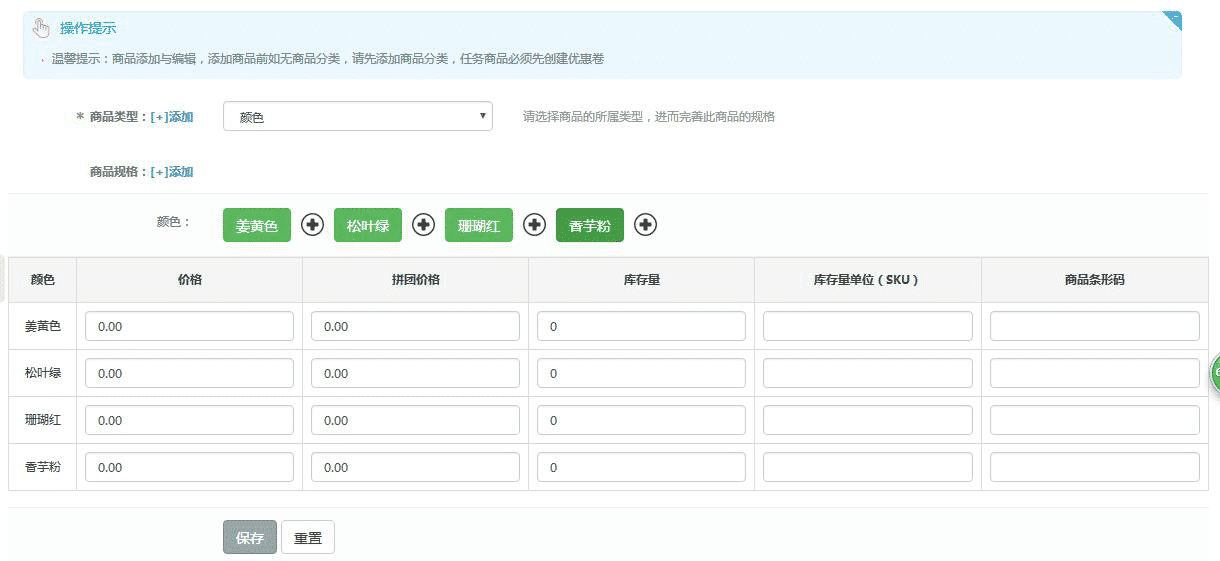Click the plus icon after 香芋粉
The width and height of the screenshot is (1220, 561).
point(646,225)
